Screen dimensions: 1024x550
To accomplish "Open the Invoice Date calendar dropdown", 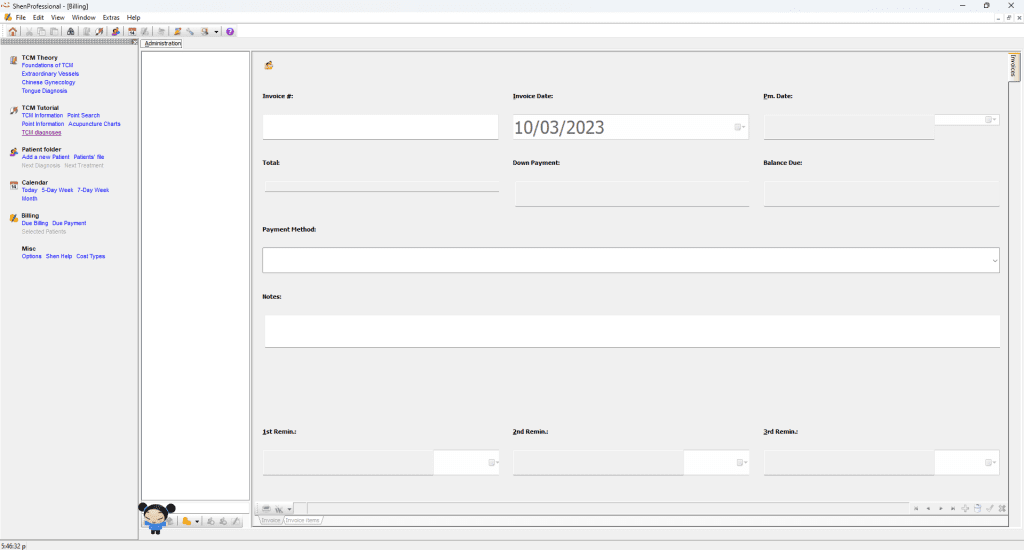I will (x=740, y=127).
